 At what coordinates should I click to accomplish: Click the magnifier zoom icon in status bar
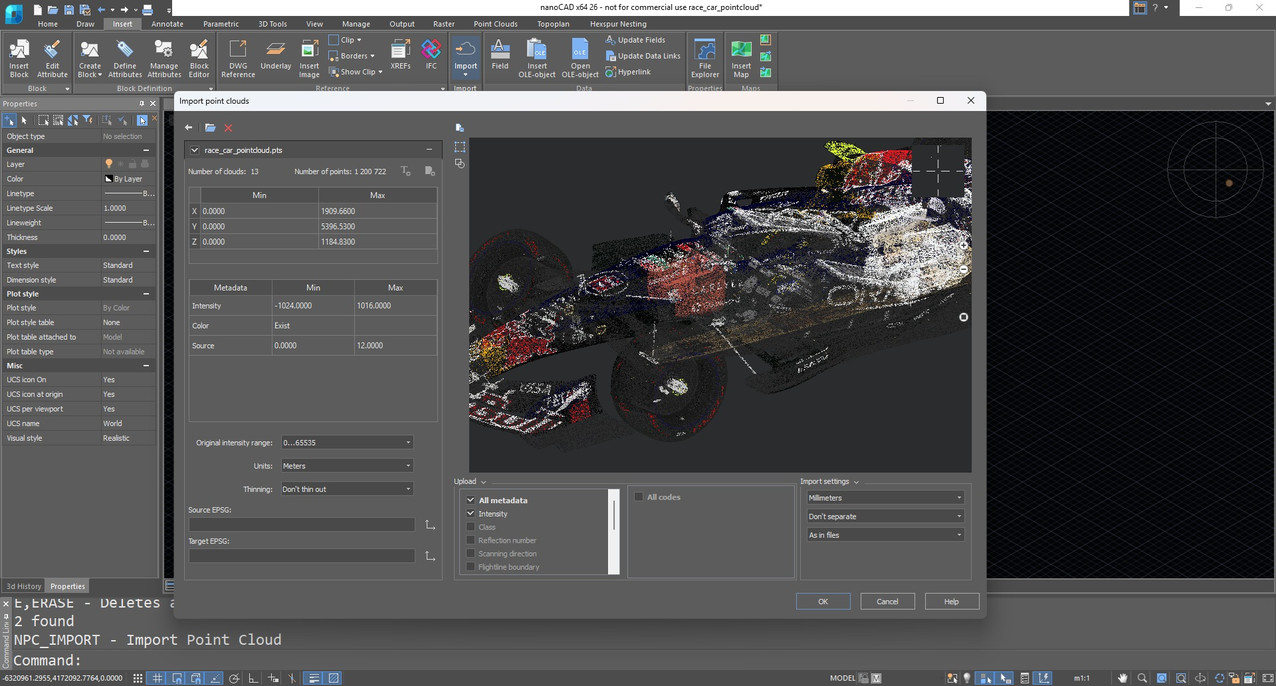point(1142,678)
